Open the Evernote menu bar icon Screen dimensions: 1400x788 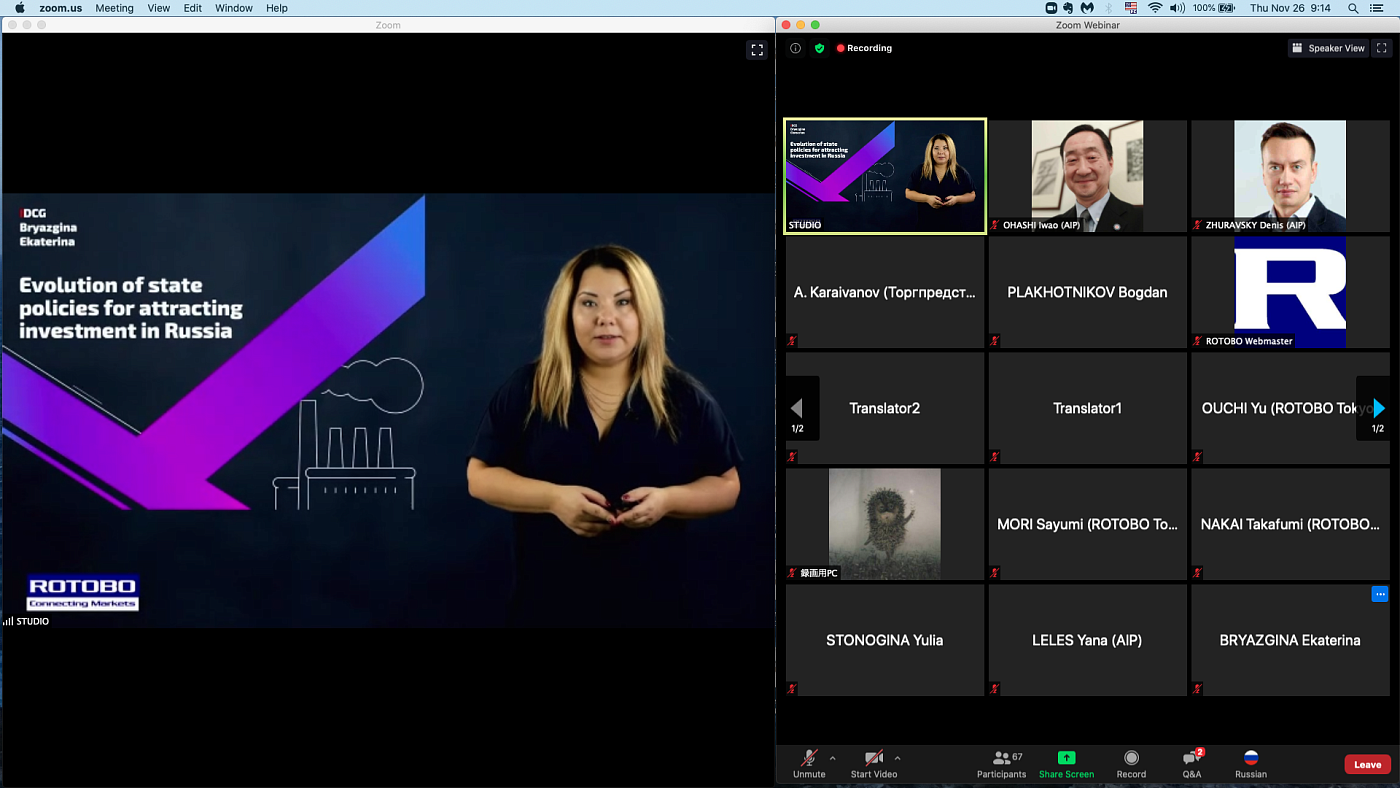click(x=1070, y=8)
